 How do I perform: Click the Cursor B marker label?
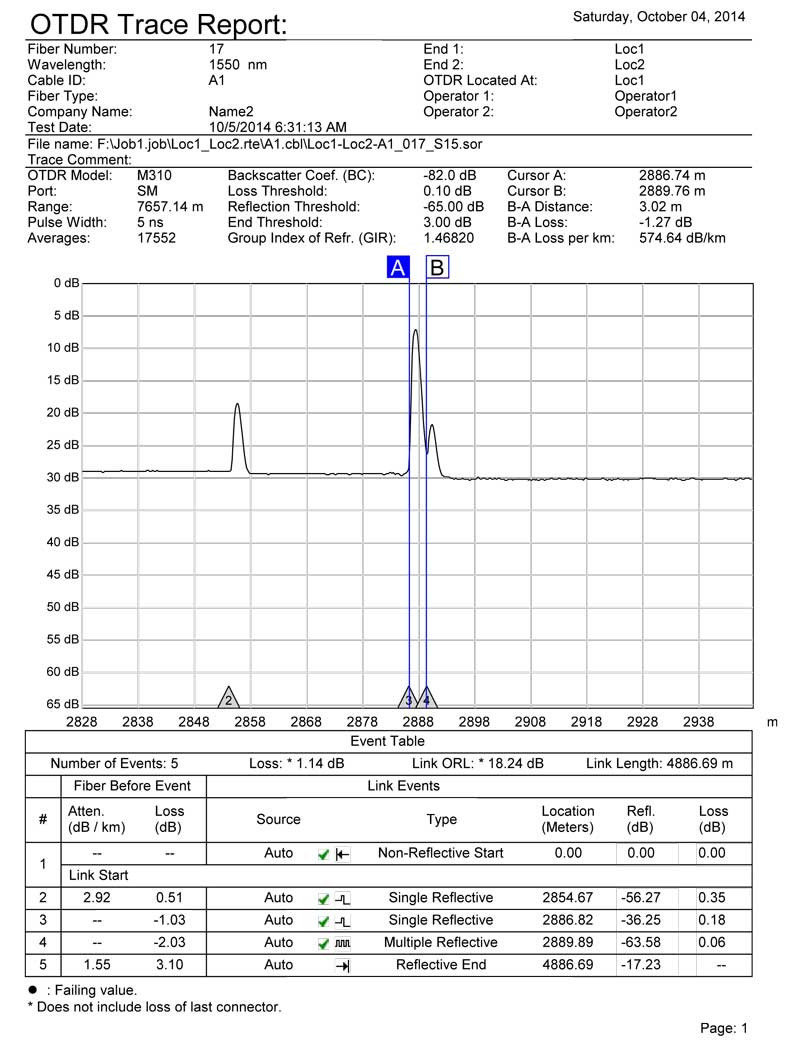coord(437,268)
